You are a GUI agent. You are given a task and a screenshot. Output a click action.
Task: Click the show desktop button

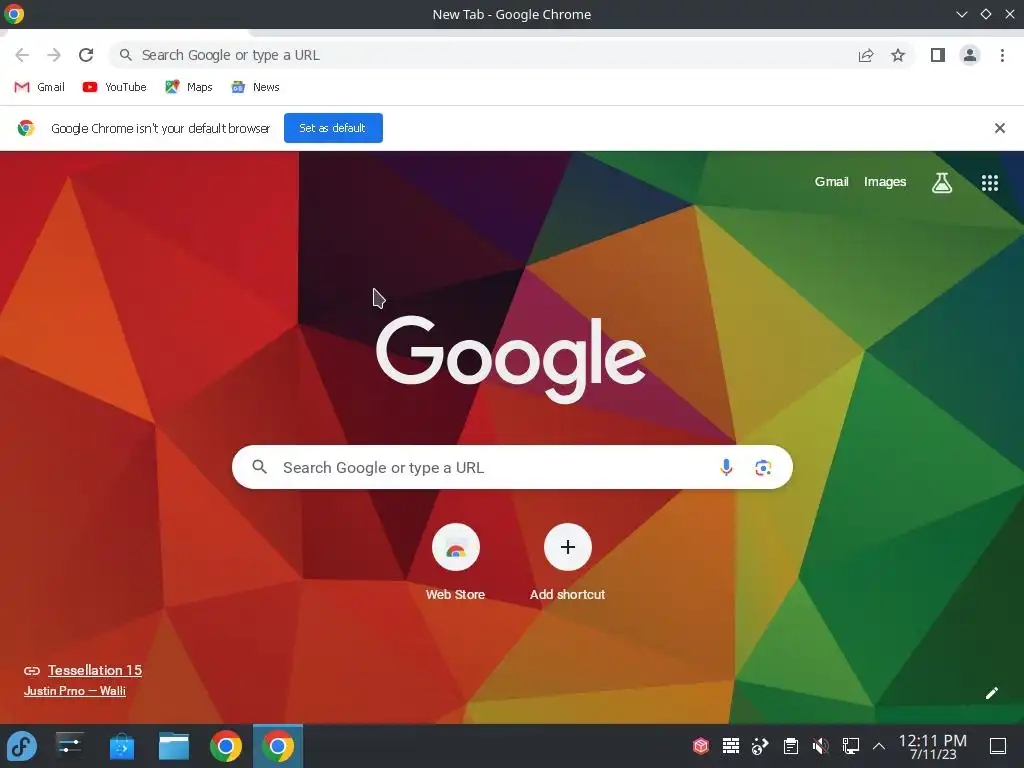pos(998,746)
